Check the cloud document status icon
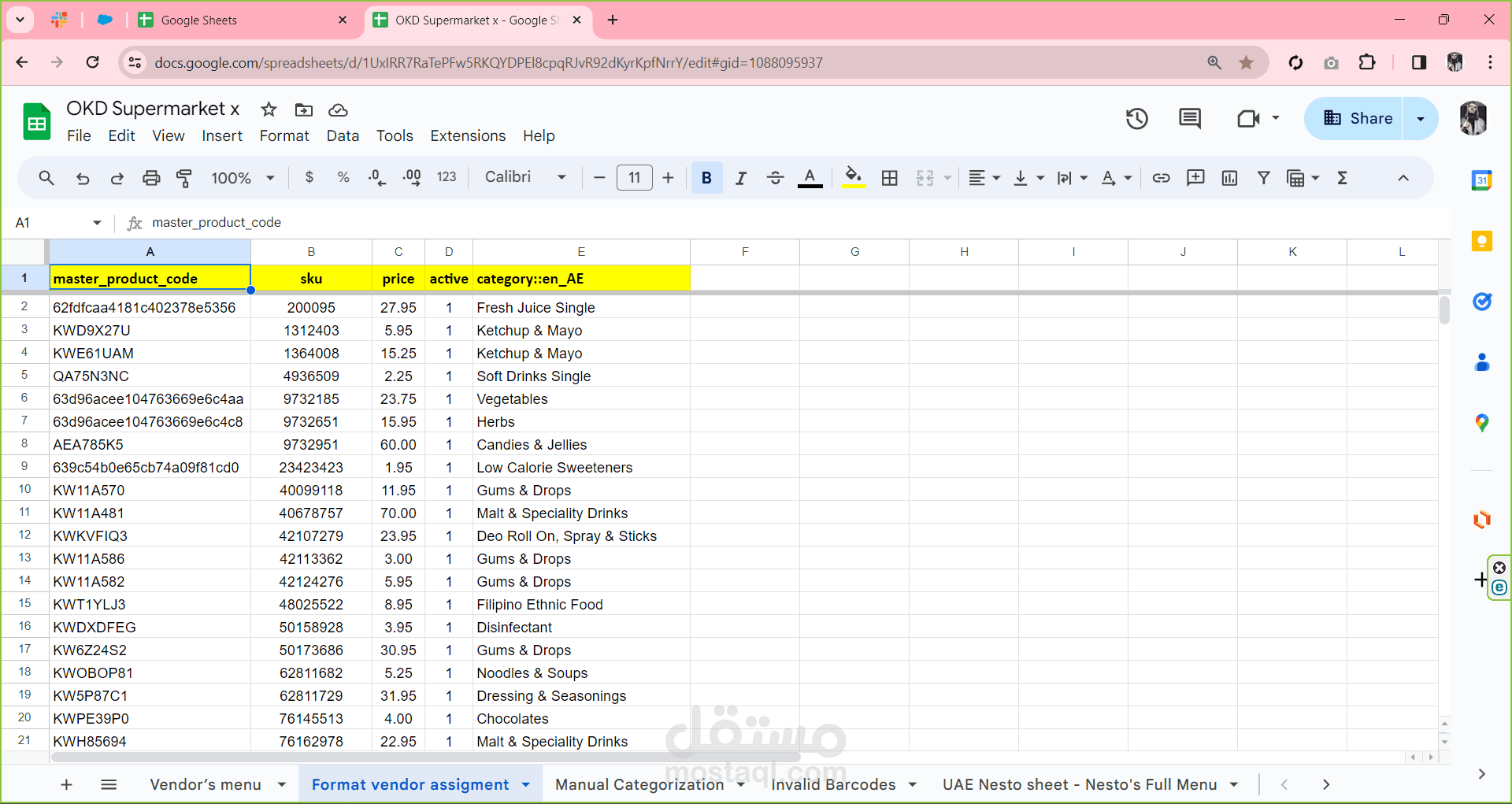Screen dimensions: 1512x804 click(338, 109)
